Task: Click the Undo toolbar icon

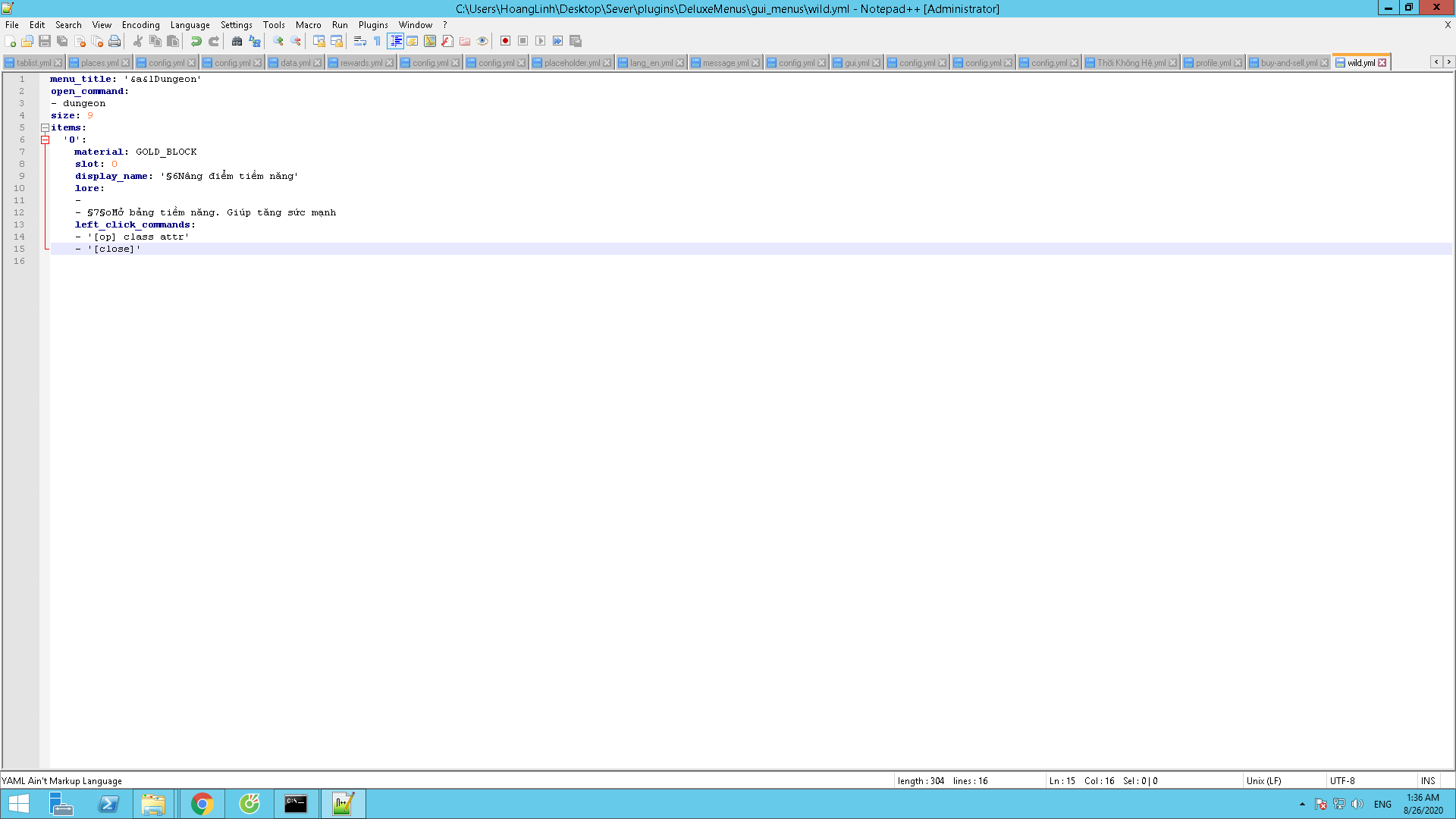Action: (196, 41)
